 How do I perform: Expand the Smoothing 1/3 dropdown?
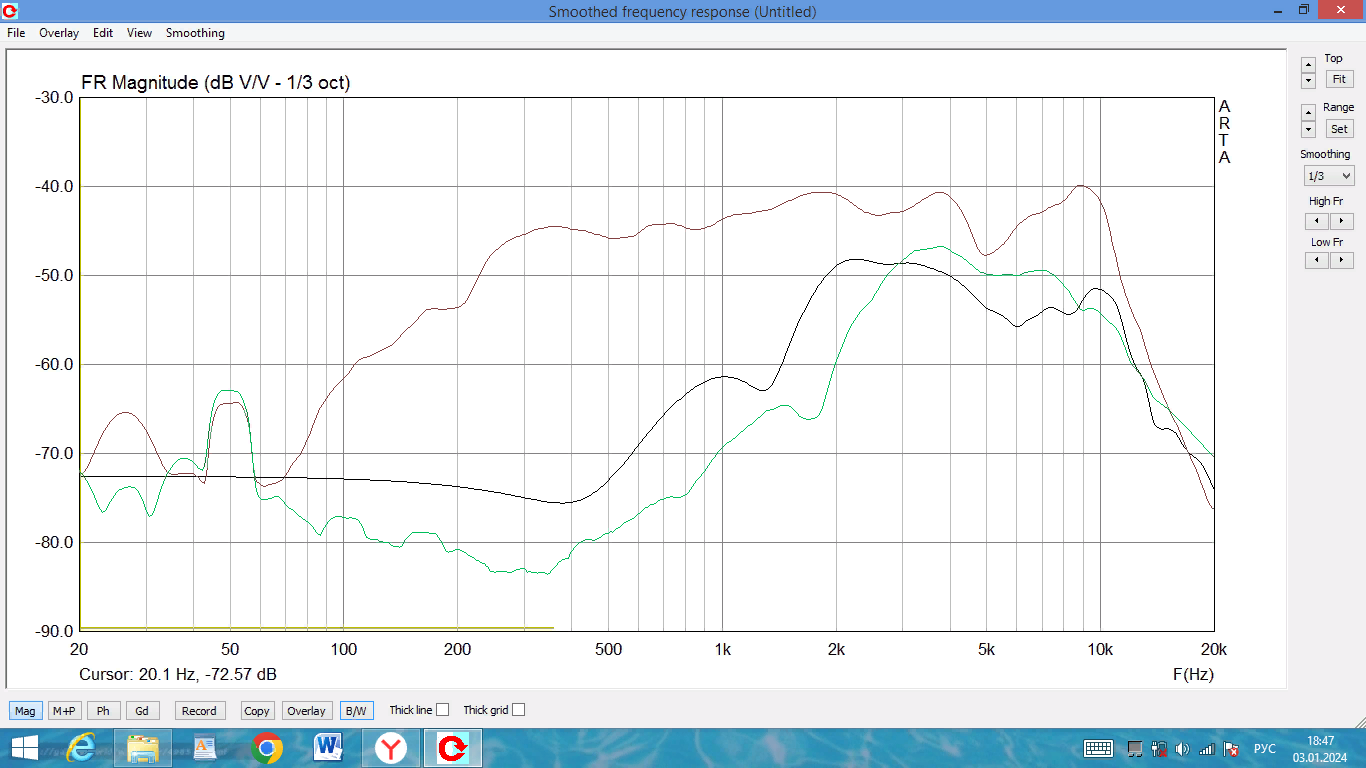[x=1329, y=176]
